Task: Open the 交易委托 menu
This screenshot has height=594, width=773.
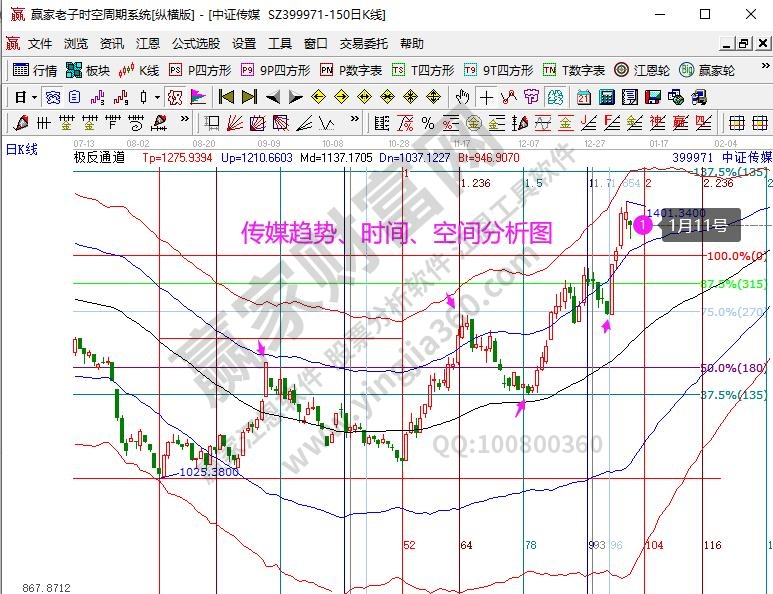Action: coord(361,44)
